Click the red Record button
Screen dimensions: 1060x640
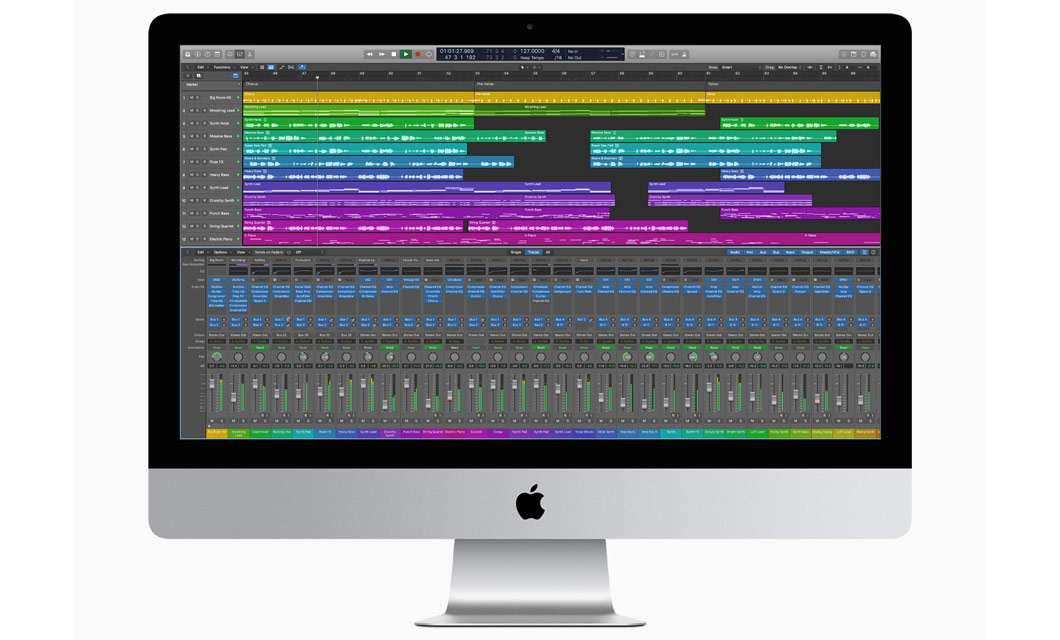point(418,54)
